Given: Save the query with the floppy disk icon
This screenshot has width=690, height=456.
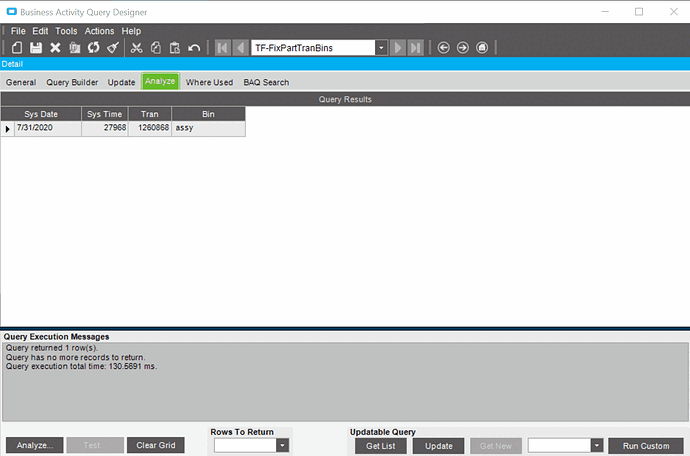Looking at the screenshot, I should click(36, 48).
